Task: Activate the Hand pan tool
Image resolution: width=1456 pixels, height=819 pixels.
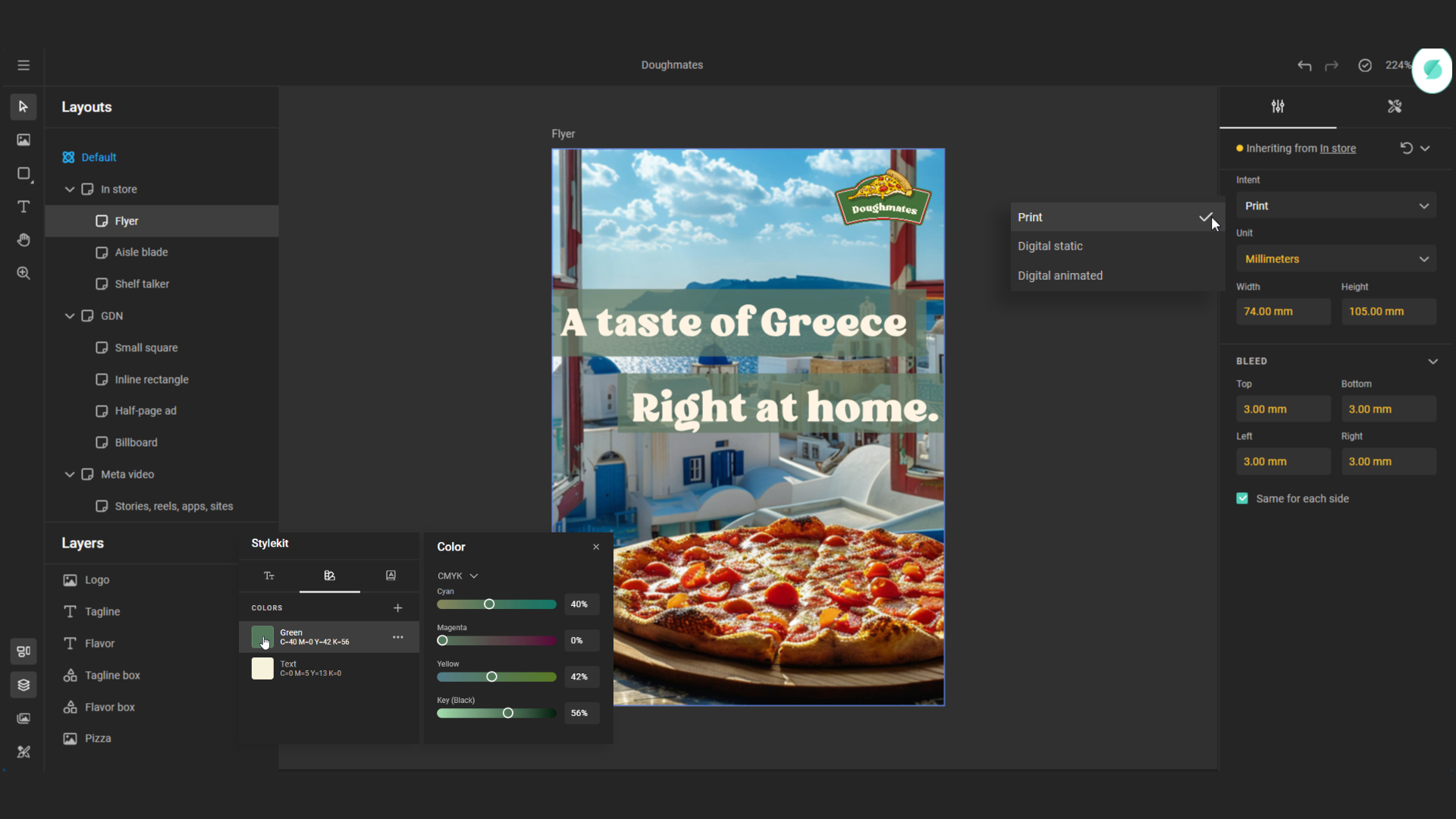Action: point(24,240)
